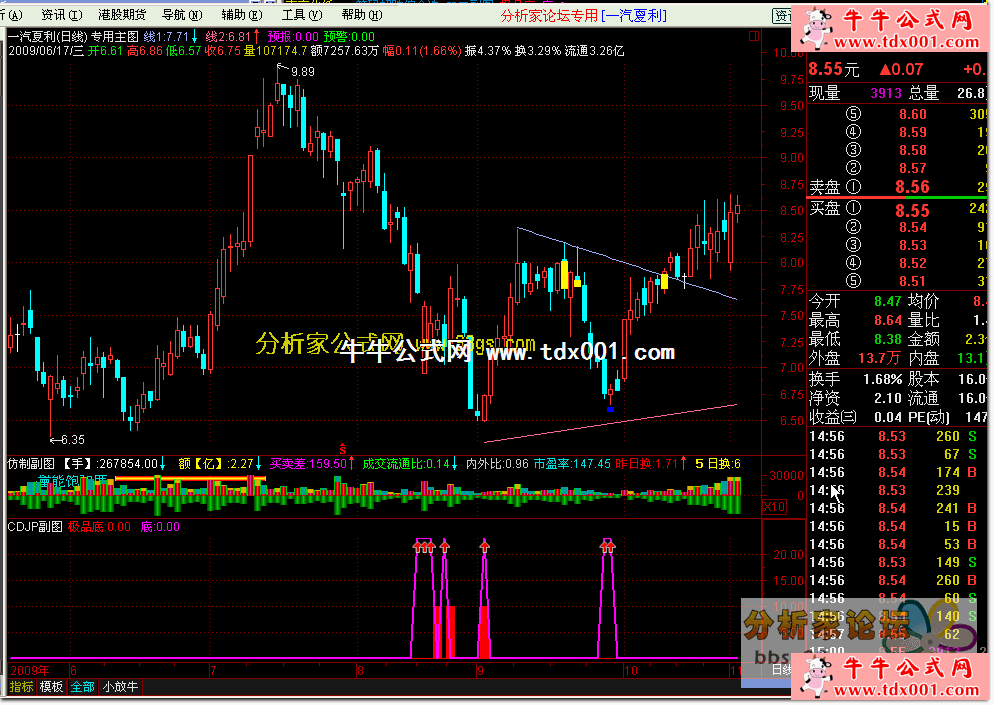Click month 10 on the time axis

(630, 671)
